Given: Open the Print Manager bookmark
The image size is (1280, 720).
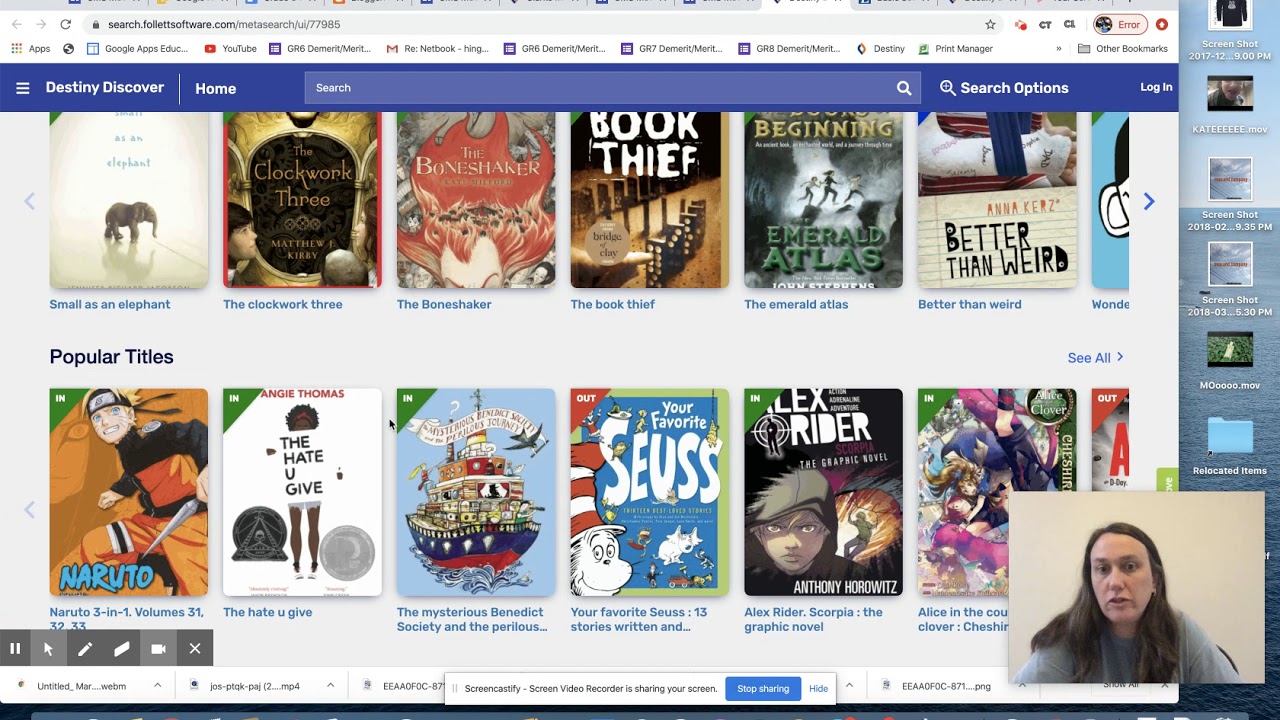Looking at the screenshot, I should 955,48.
